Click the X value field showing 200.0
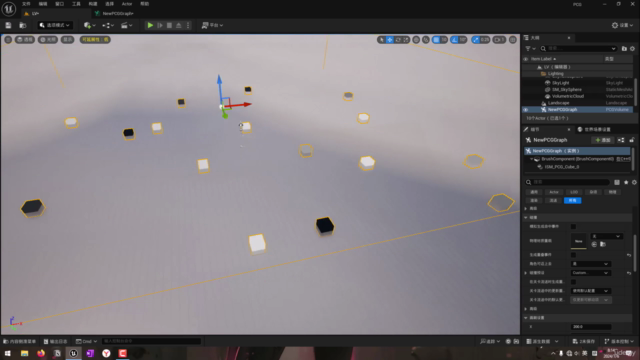This screenshot has height=360, width=640. coord(591,327)
